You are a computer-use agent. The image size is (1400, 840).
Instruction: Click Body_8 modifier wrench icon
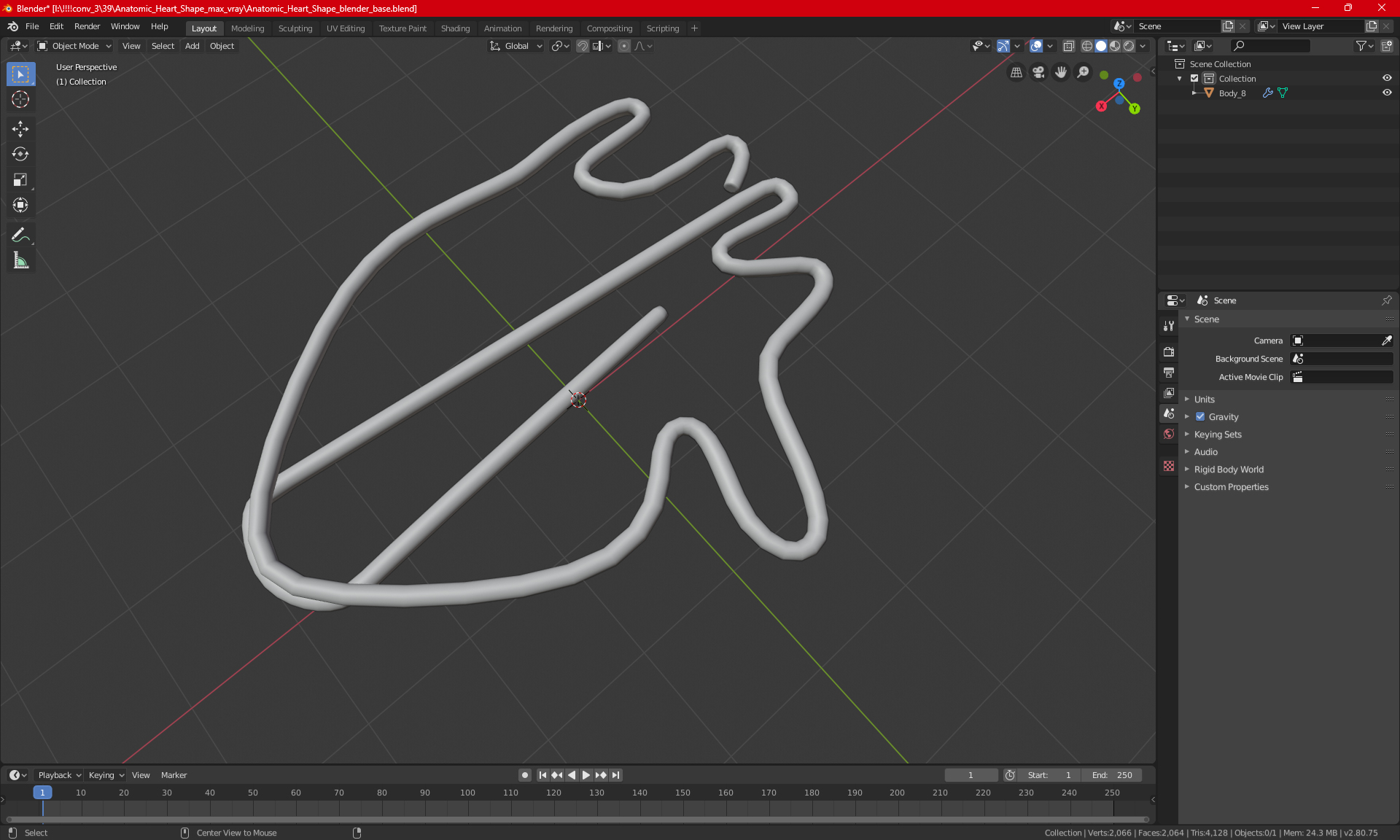[1268, 93]
